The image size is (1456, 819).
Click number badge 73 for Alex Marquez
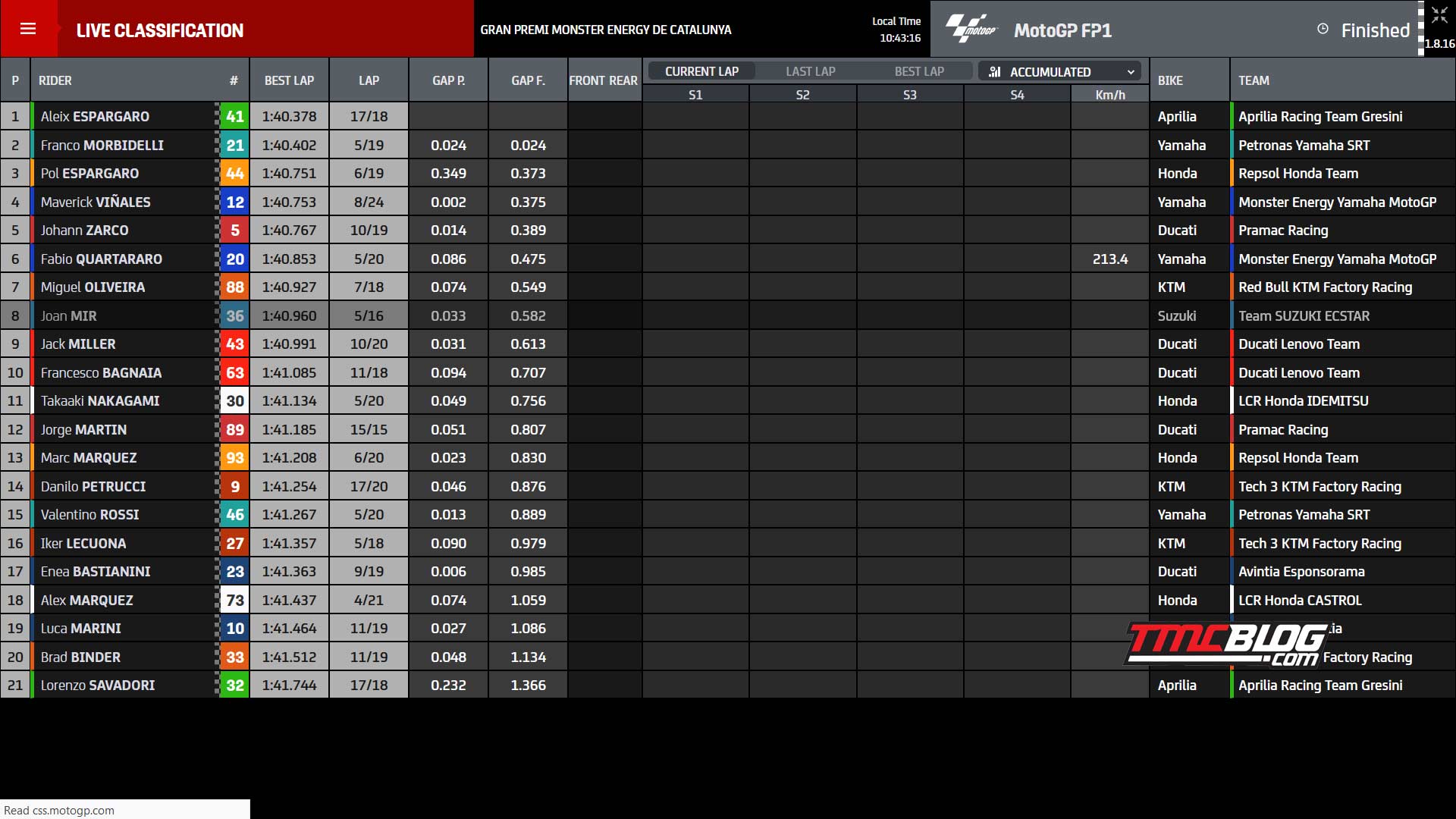coord(234,600)
